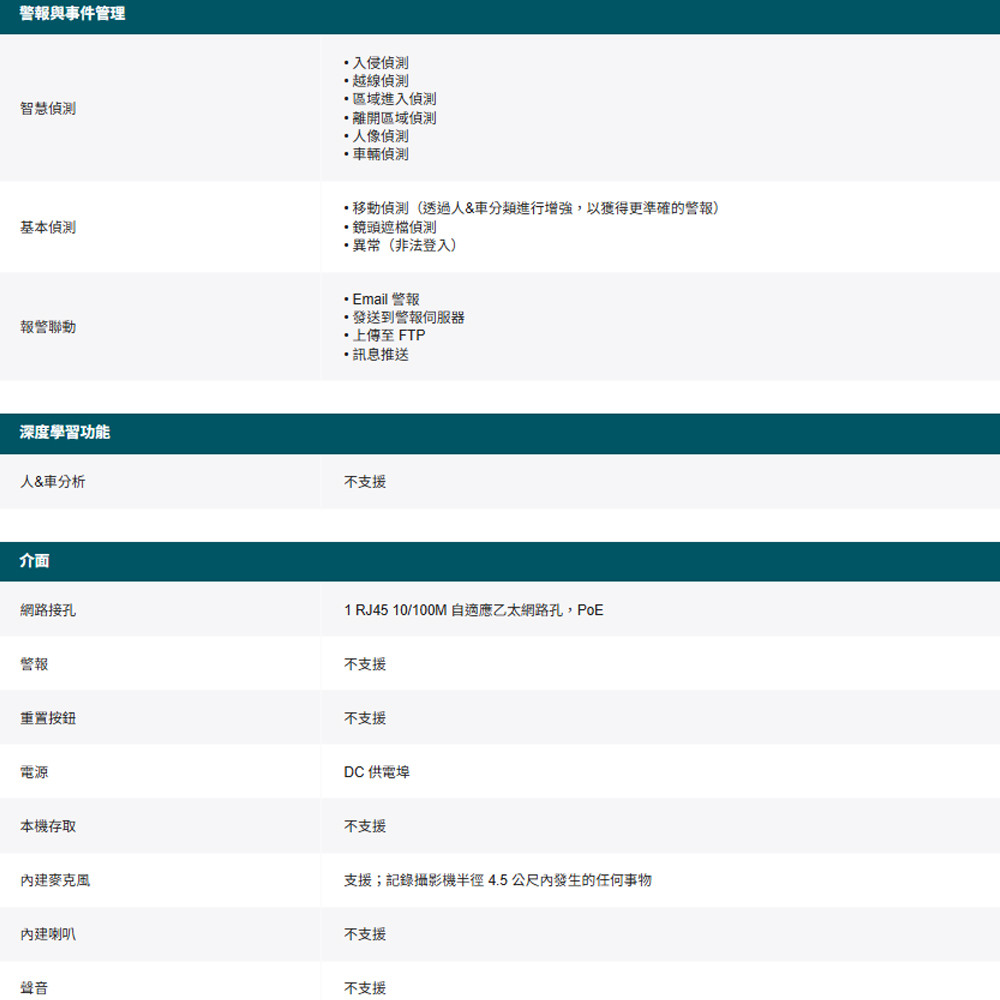Screen dimensions: 1000x1000
Task: Click the Email 警報 list entry
Action: [x=385, y=299]
